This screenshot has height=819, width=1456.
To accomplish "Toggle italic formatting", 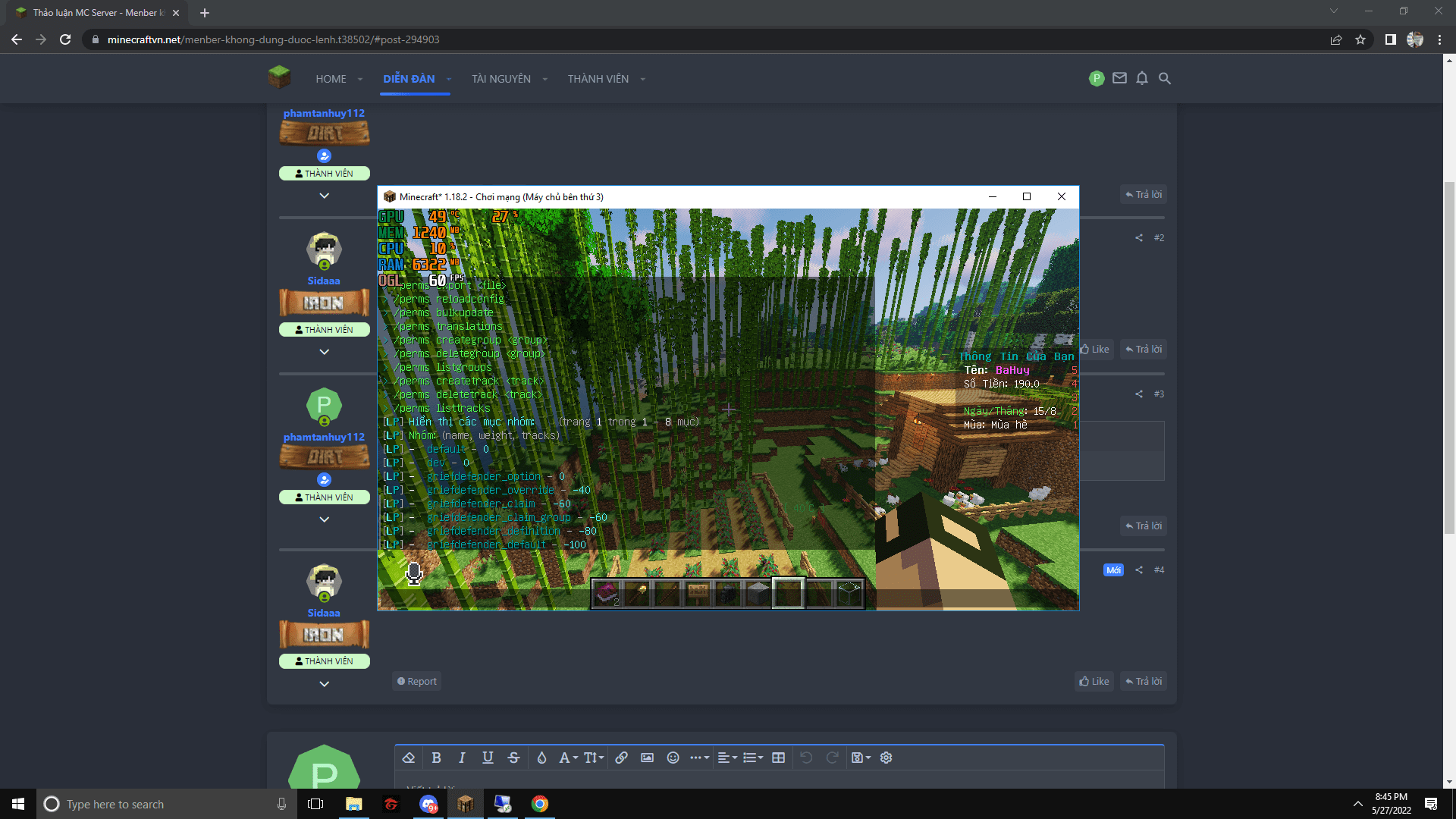I will click(x=462, y=758).
